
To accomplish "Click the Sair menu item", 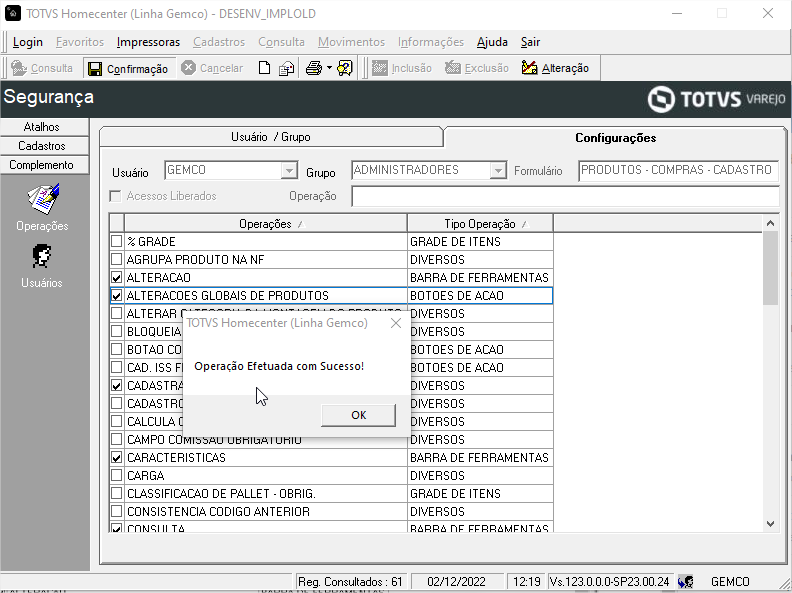I will point(530,42).
